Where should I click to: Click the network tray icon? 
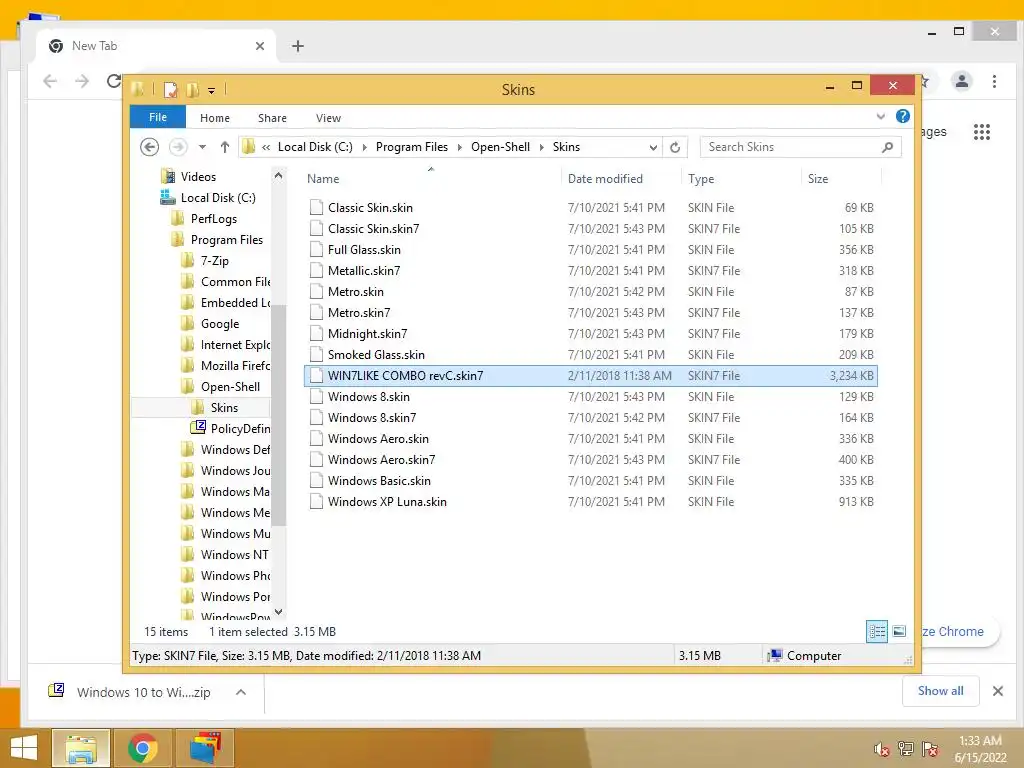pos(906,748)
